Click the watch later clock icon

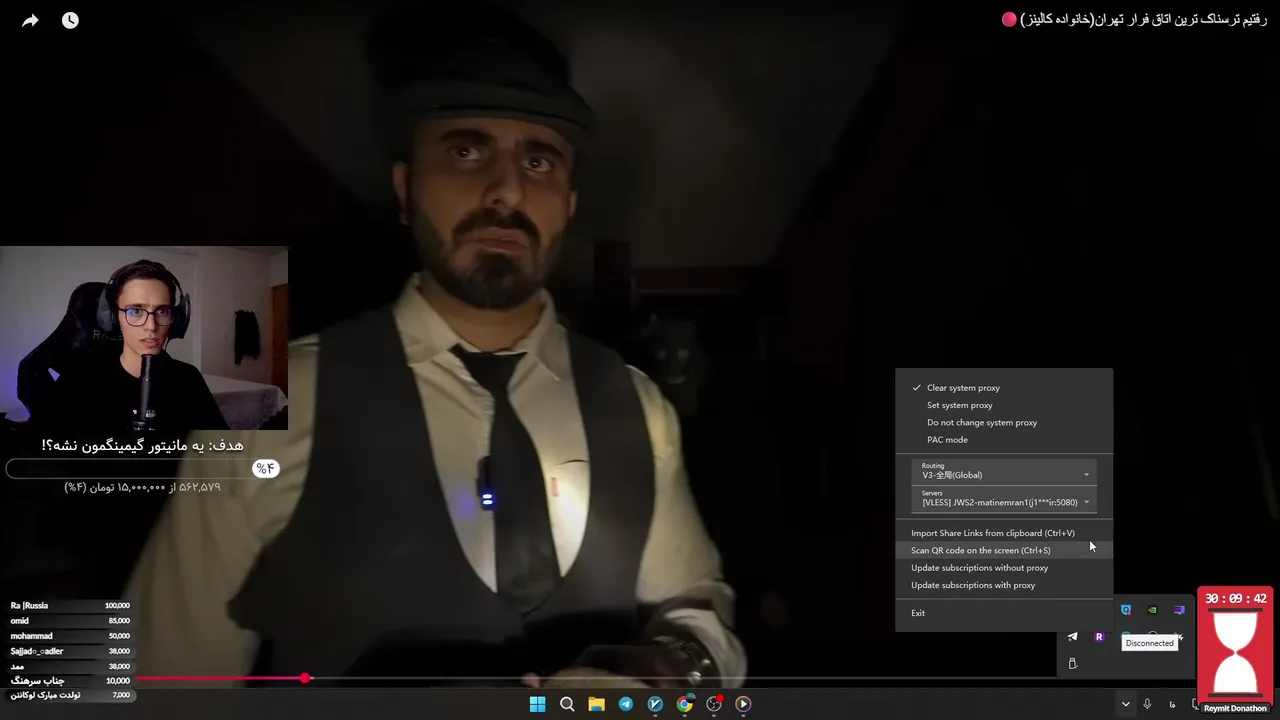[70, 20]
